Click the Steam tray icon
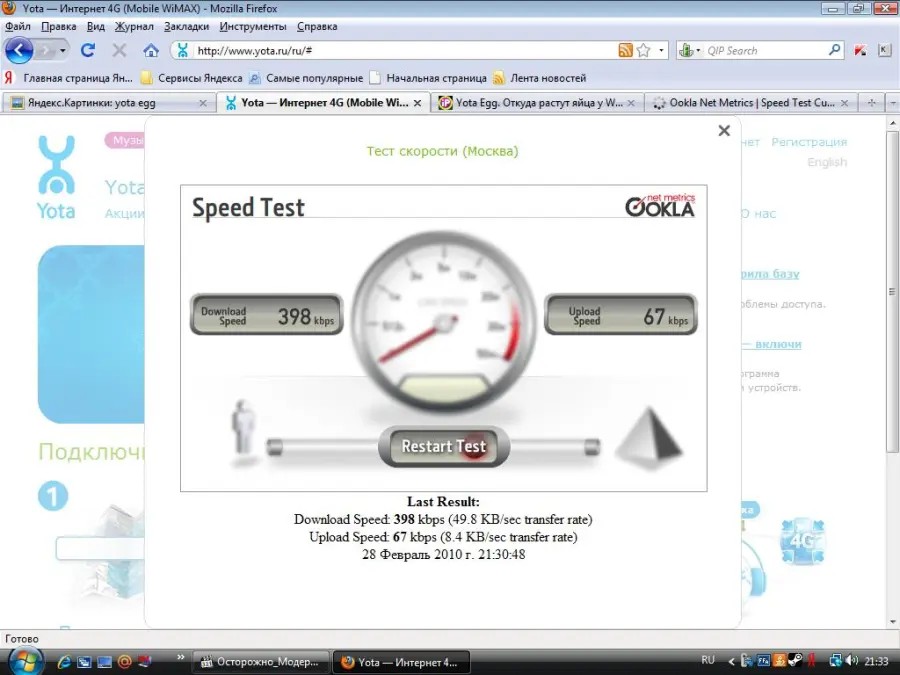 coord(796,661)
